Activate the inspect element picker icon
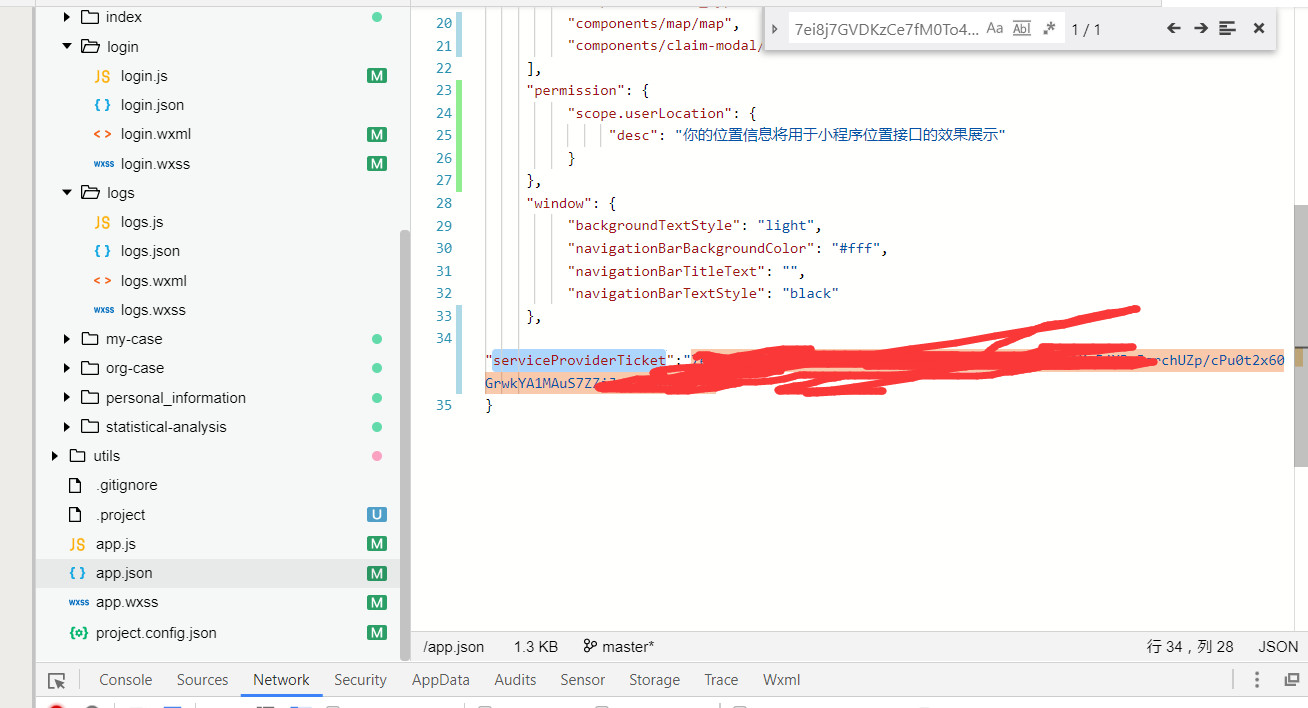1308x708 pixels. [56, 680]
